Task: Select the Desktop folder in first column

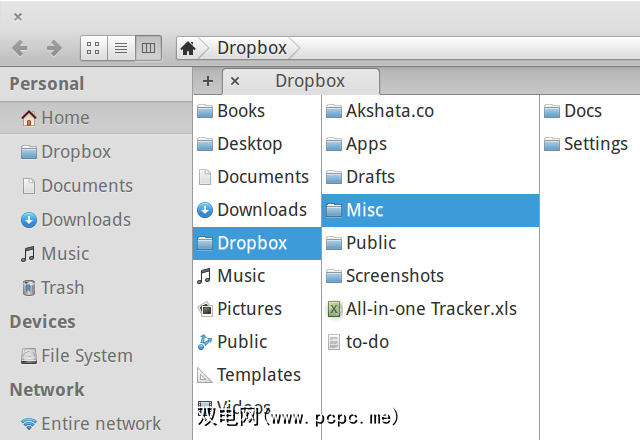Action: tap(257, 144)
